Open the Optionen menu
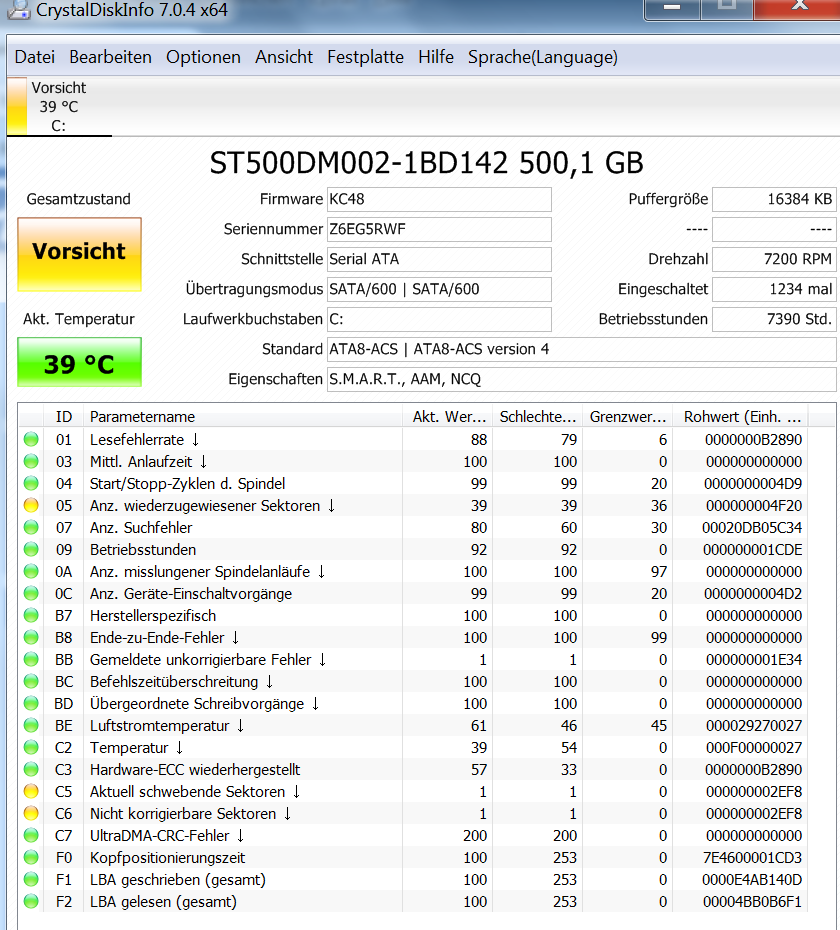The width and height of the screenshot is (840, 930). pos(203,58)
